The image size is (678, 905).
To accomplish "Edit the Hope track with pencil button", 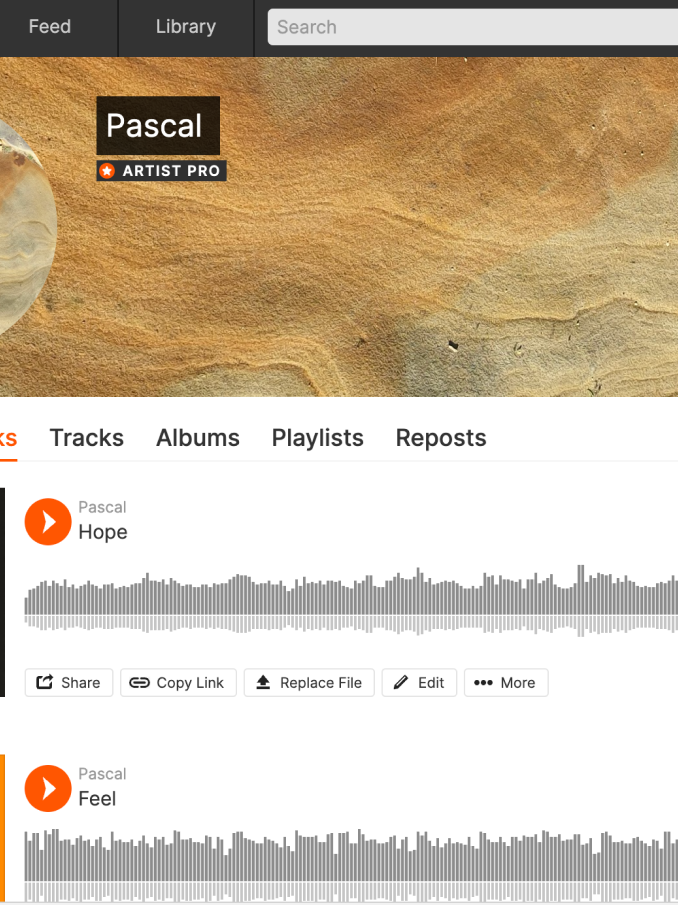I will (x=419, y=683).
